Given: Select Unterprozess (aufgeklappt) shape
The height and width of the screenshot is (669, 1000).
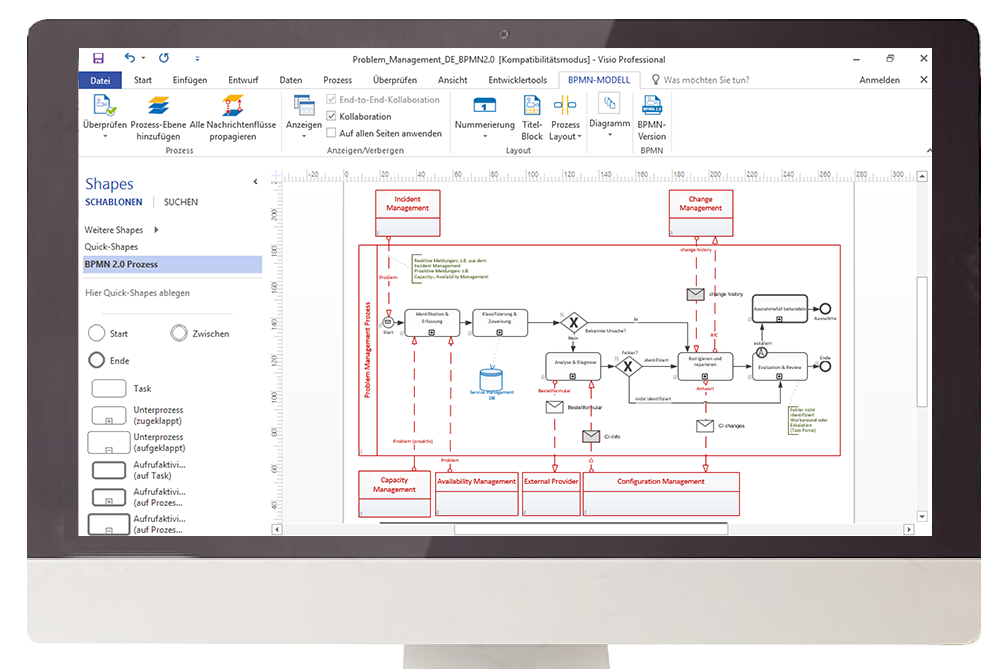Looking at the screenshot, I should [x=108, y=443].
